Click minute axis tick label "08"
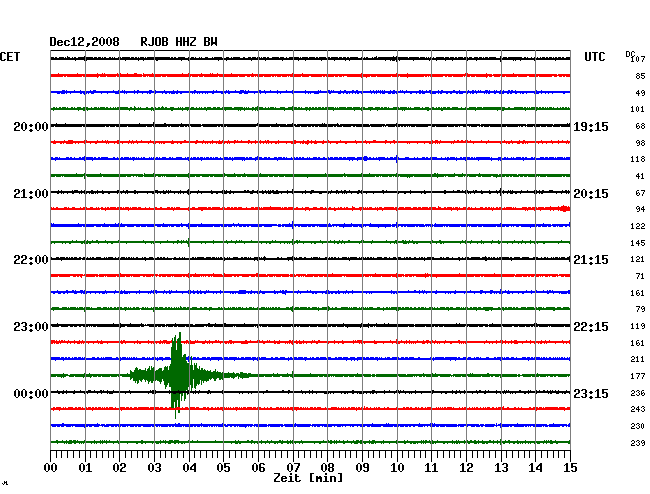 327,468
